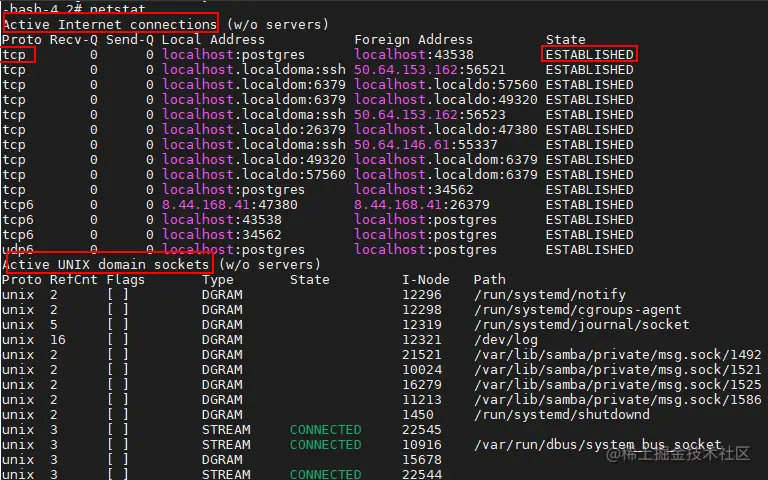Screen dimensions: 768x480
Task: Click foreign address 8.44.168.41:26379
Action: (x=422, y=205)
